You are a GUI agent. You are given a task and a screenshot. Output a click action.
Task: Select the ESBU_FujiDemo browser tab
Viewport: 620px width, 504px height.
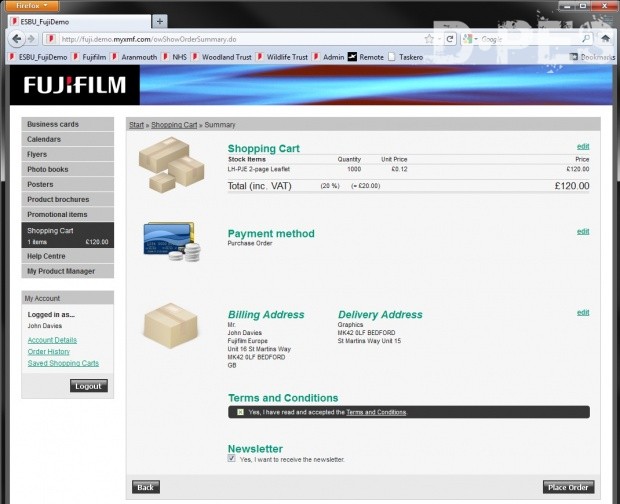[x=79, y=22]
